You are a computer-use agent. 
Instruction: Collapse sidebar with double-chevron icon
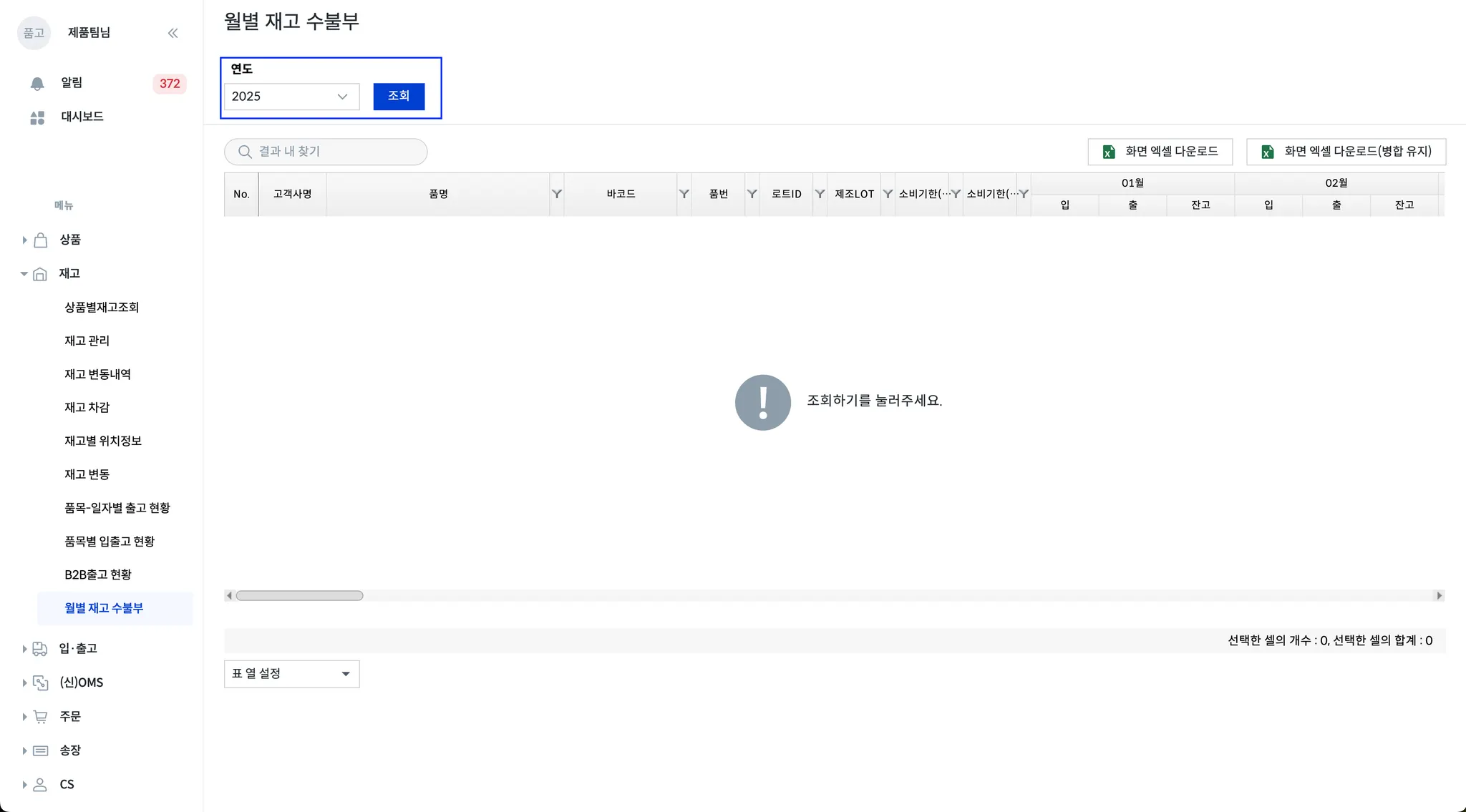[x=173, y=33]
